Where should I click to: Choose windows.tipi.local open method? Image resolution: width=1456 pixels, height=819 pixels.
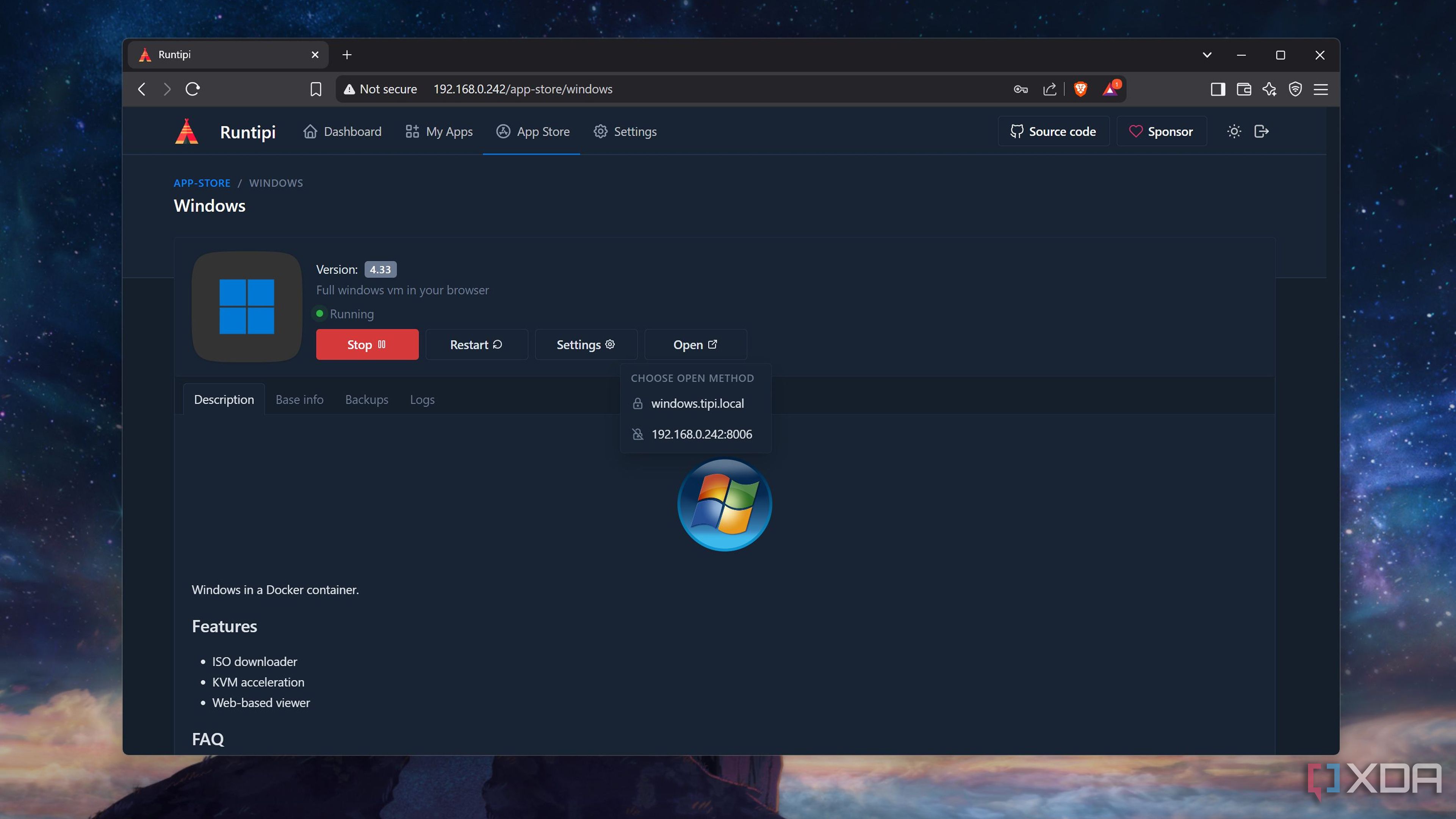[697, 403]
